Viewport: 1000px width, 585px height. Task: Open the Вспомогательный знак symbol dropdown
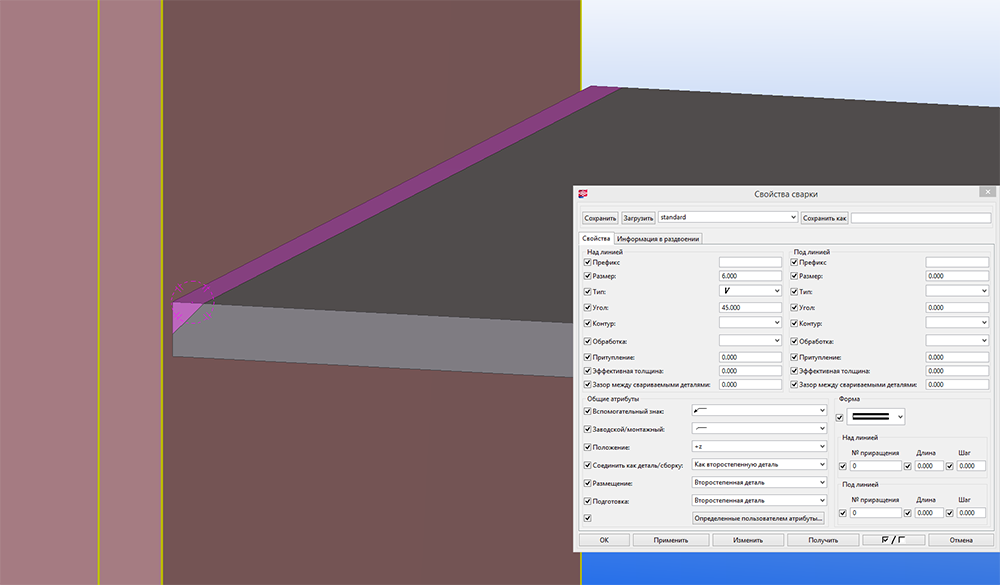tap(758, 411)
